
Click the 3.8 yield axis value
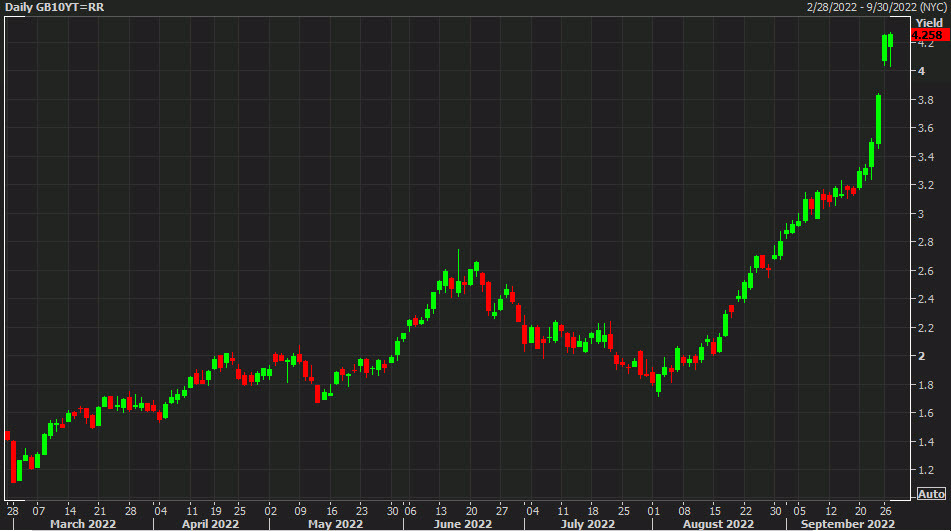926,100
